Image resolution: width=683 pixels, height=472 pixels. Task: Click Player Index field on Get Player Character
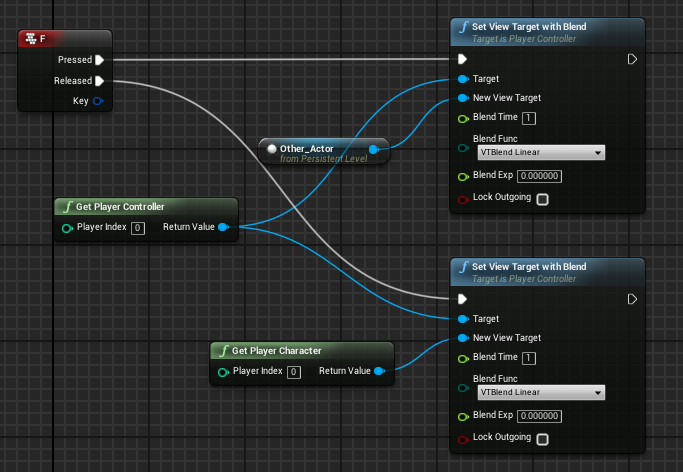click(x=294, y=372)
